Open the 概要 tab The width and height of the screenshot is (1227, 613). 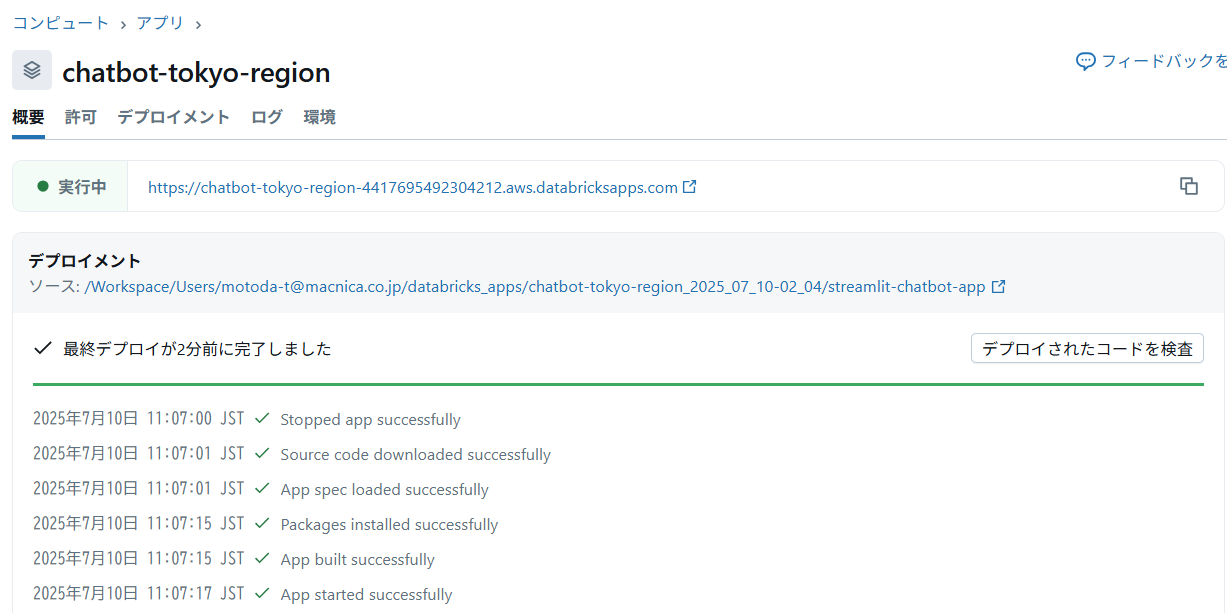tap(28, 117)
